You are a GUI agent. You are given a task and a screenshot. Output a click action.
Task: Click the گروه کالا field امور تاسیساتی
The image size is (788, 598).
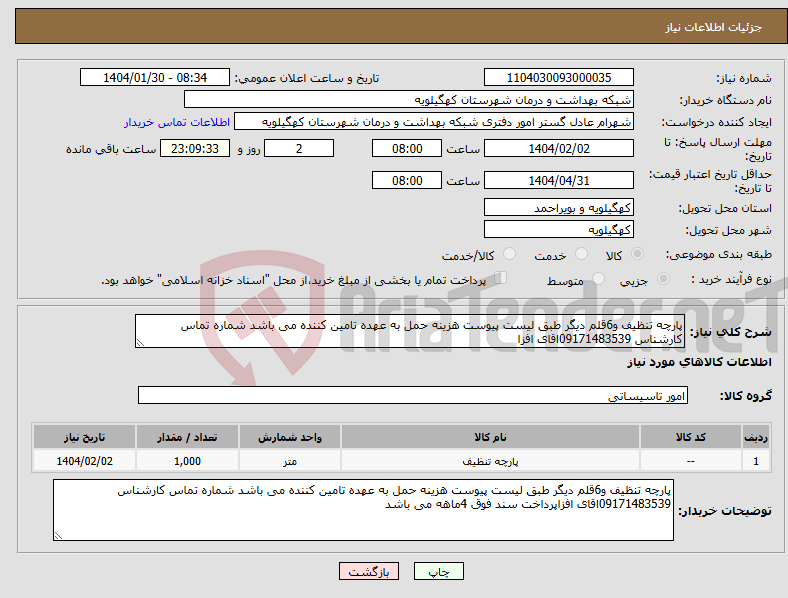pyautogui.click(x=413, y=395)
